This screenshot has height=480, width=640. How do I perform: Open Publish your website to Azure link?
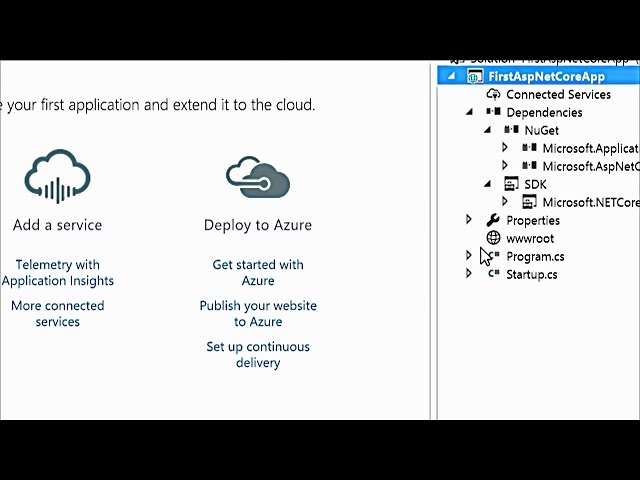pos(258,313)
